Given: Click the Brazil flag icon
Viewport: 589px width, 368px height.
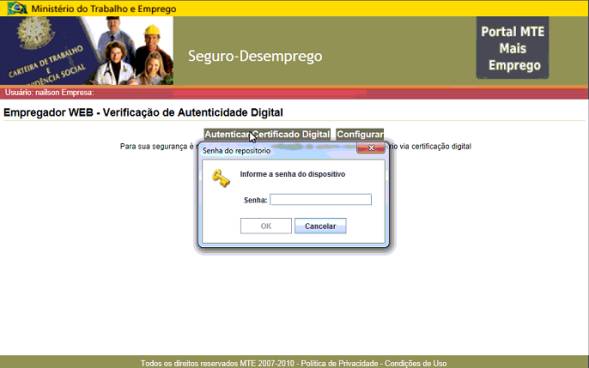Looking at the screenshot, I should (x=17, y=8).
